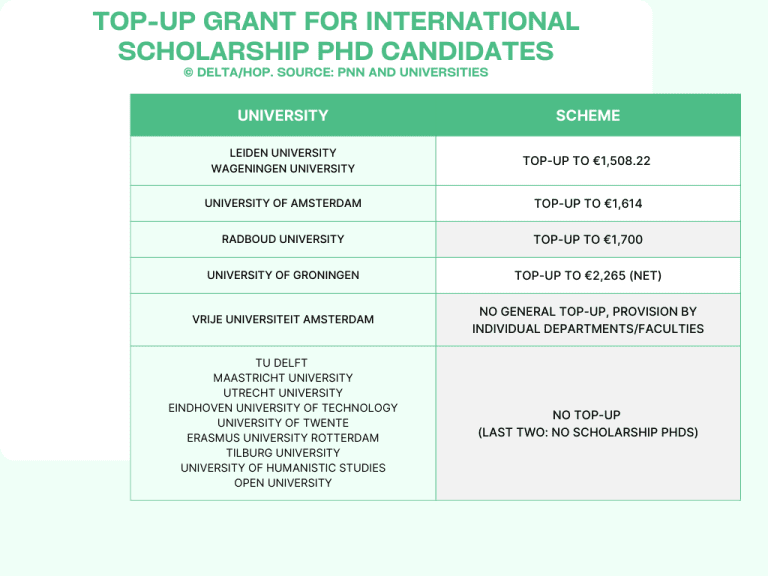Select the UNIVERSITY column header
This screenshot has width=768, height=576.
(283, 116)
